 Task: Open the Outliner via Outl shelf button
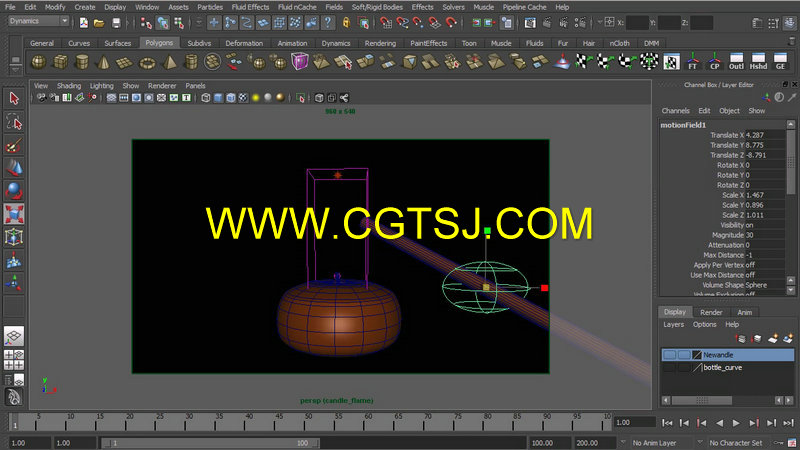736,62
